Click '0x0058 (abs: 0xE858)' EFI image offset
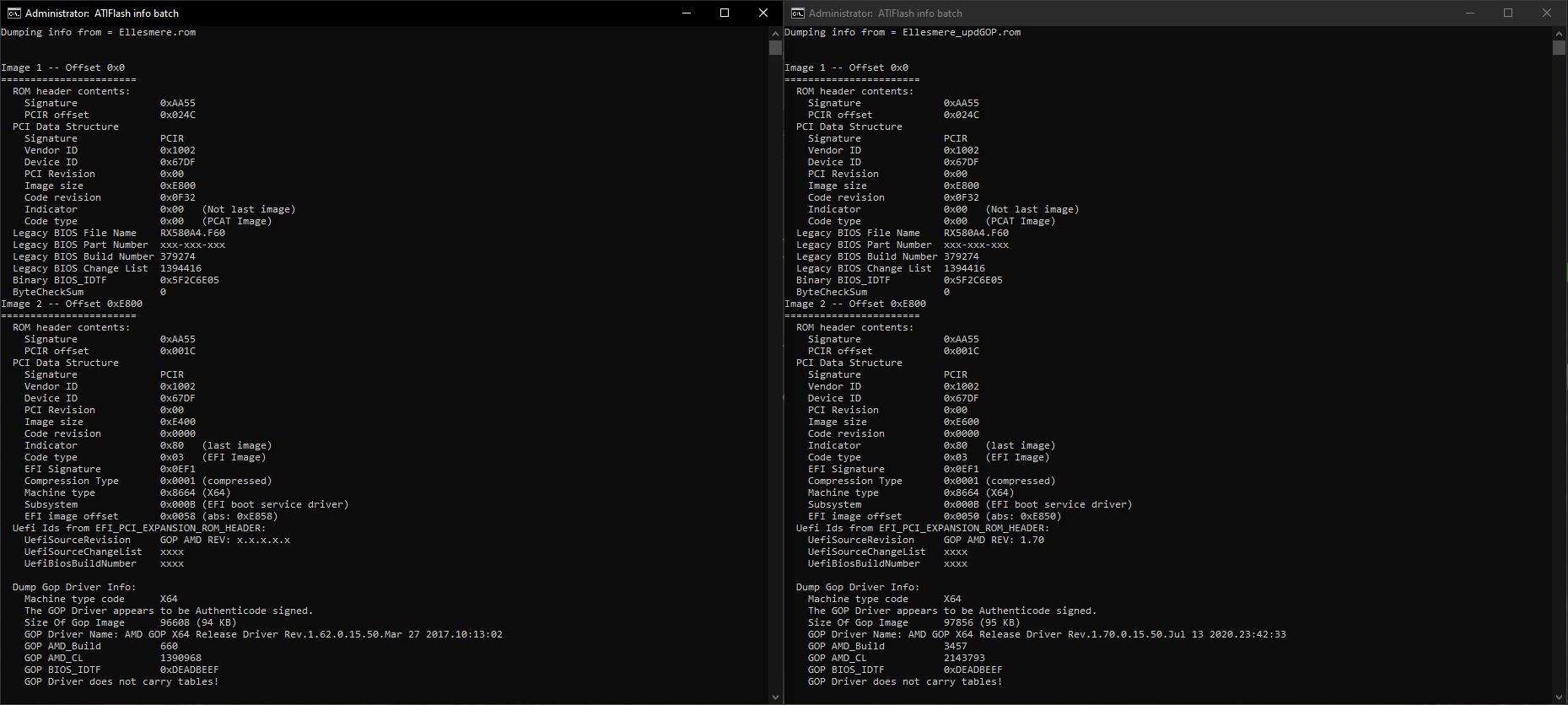Viewport: 1568px width, 705px height. click(219, 516)
